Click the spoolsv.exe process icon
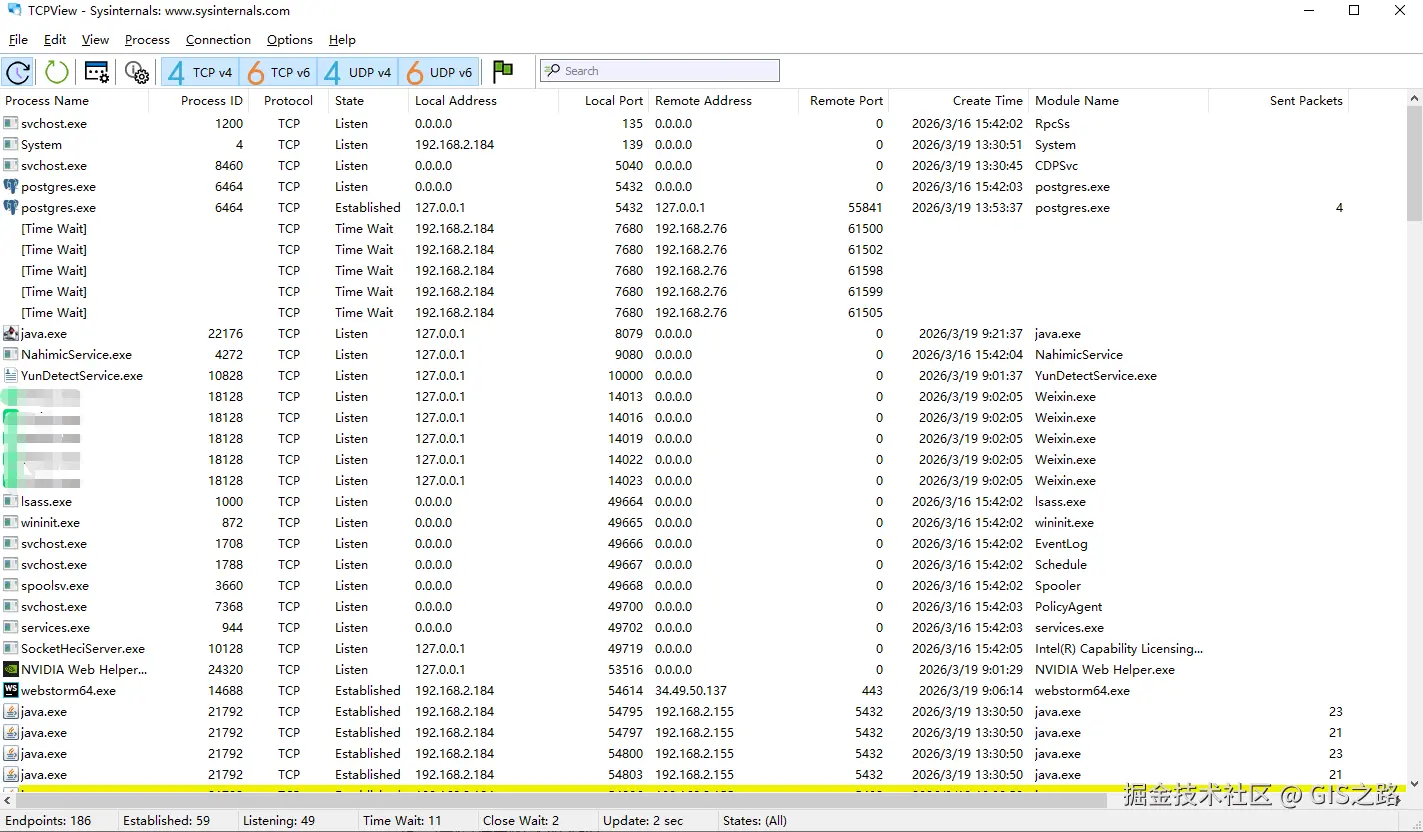 tap(10, 586)
